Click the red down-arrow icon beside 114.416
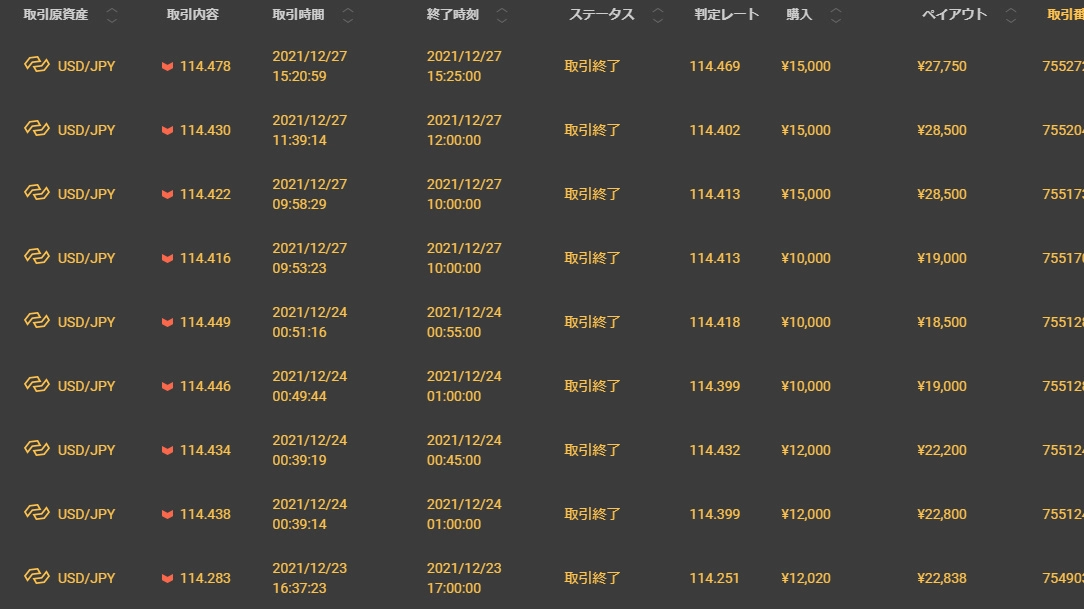The image size is (1084, 609). pos(167,259)
